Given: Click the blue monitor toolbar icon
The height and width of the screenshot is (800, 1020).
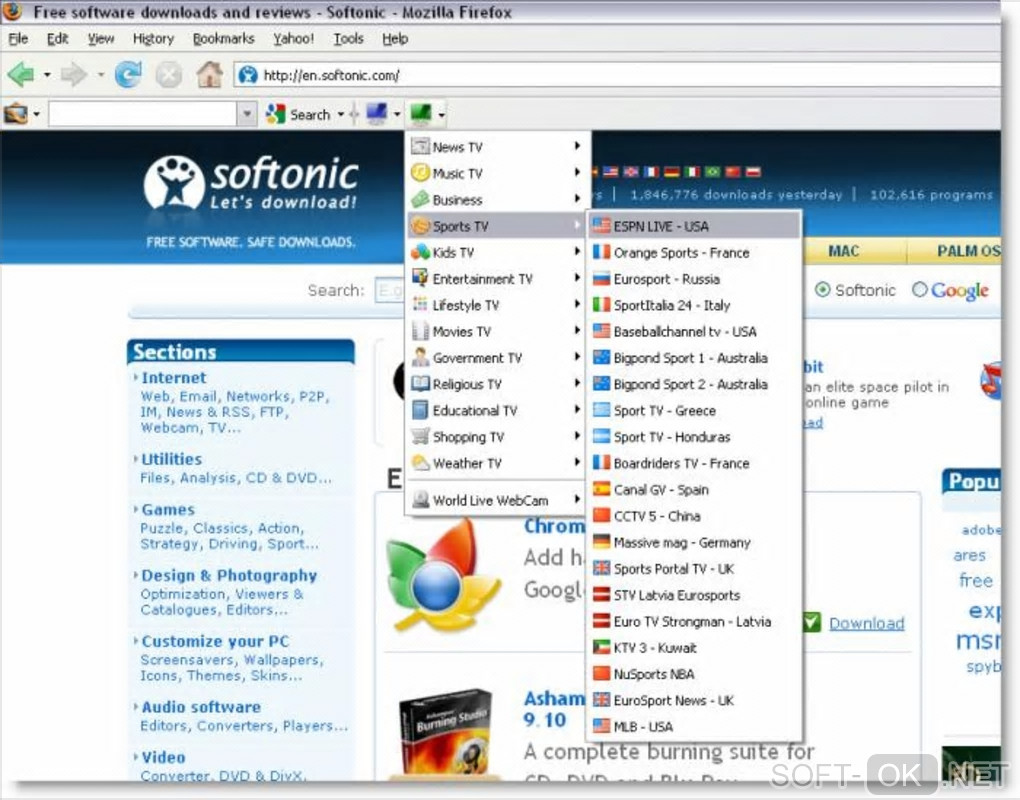Looking at the screenshot, I should 377,114.
